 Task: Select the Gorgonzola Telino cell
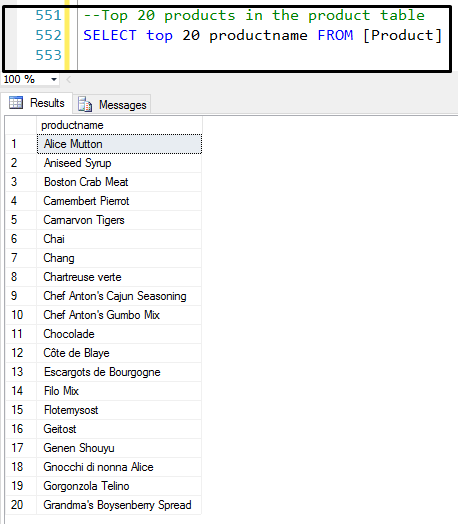click(119, 486)
